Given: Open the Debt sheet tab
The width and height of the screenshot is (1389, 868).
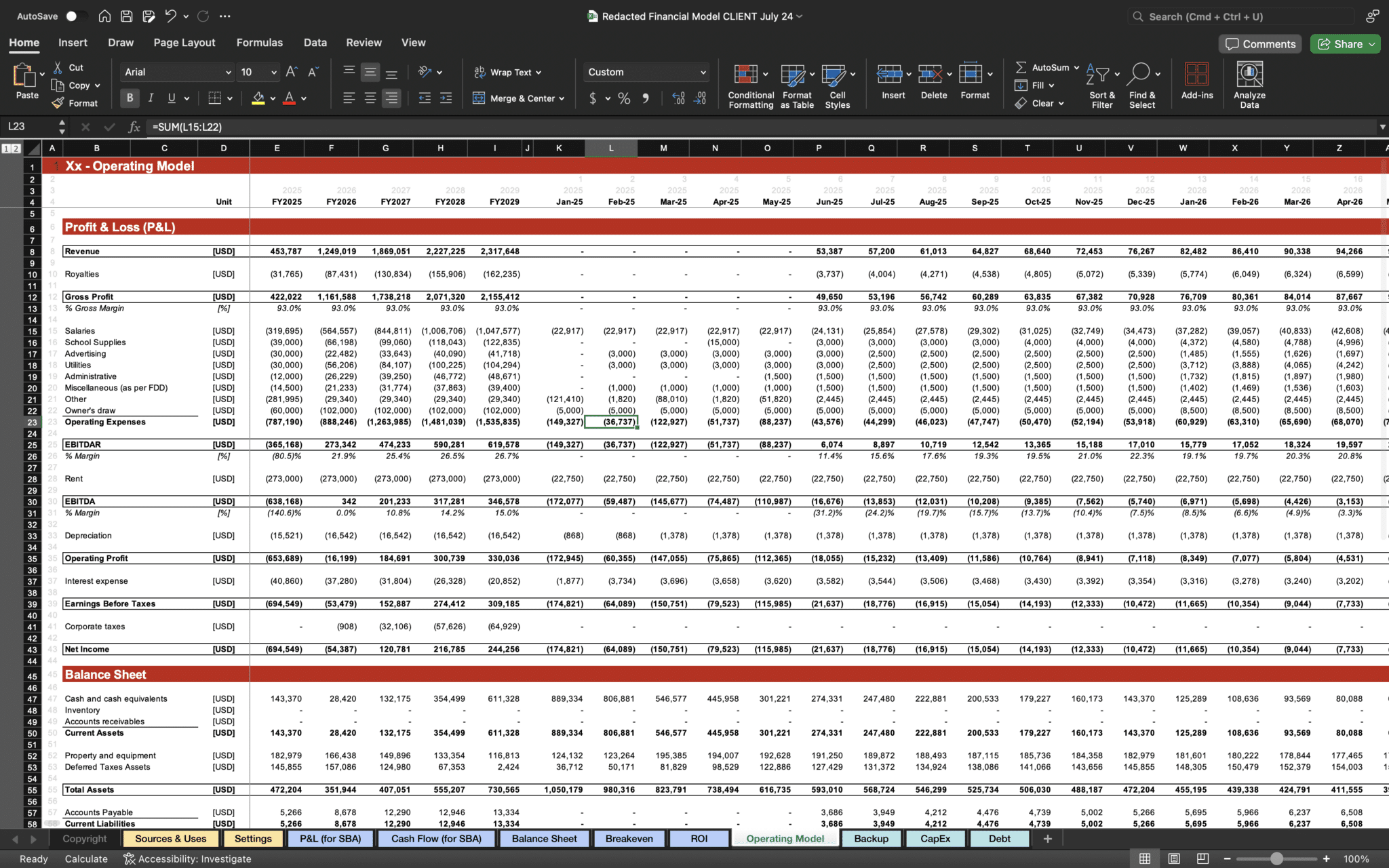Looking at the screenshot, I should 999,839.
